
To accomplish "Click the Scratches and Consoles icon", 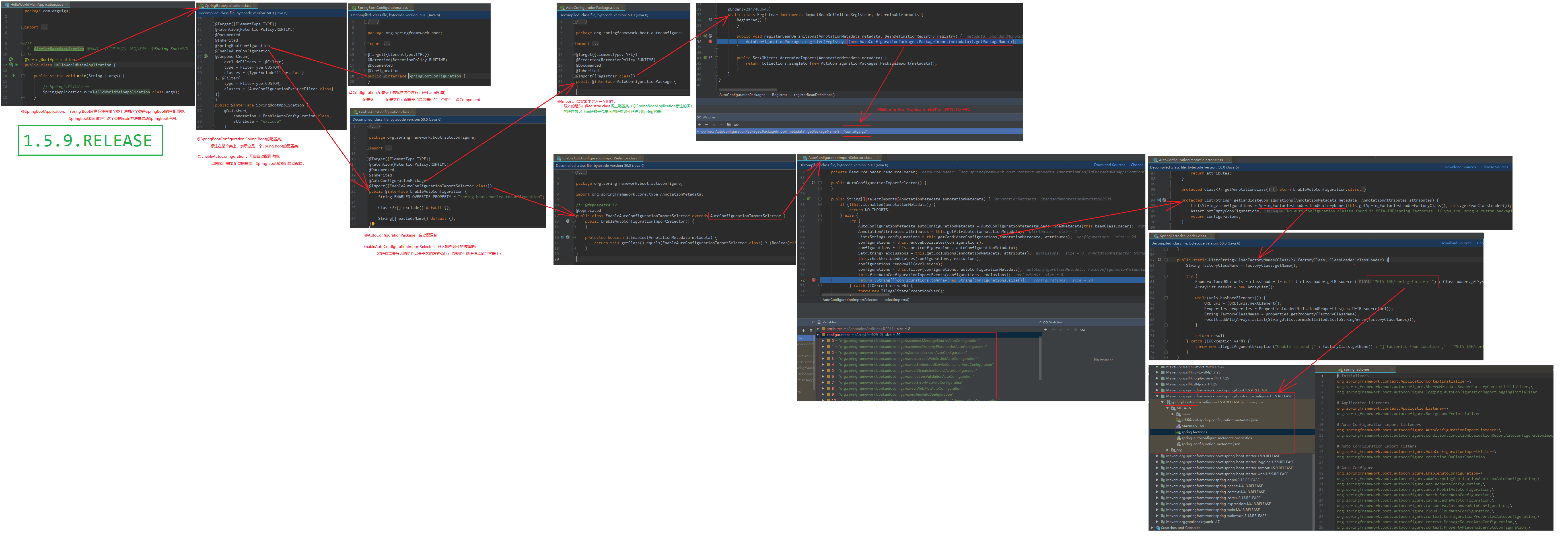I will 1158,528.
